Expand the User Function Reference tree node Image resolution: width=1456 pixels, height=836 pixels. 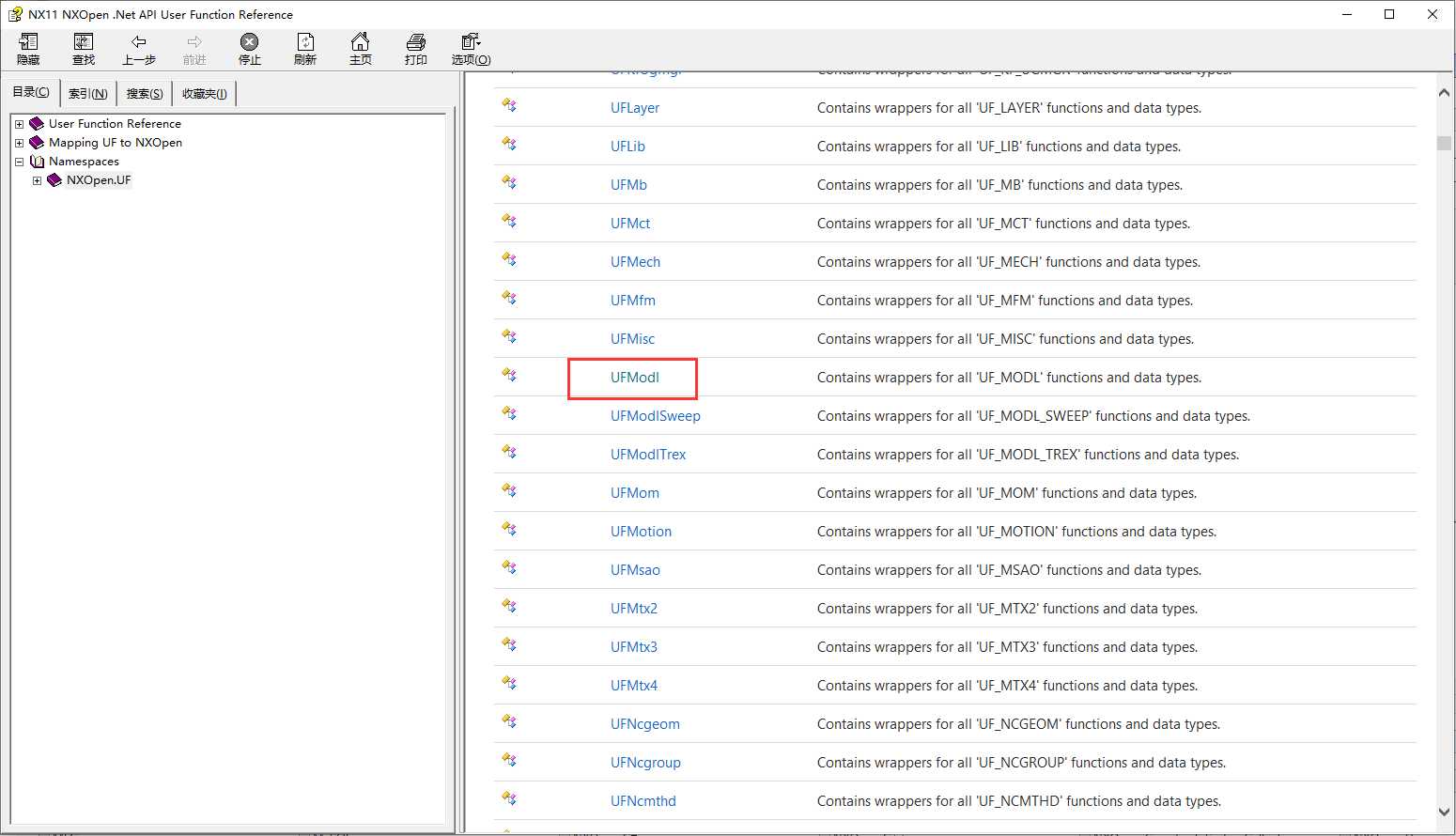(x=19, y=124)
